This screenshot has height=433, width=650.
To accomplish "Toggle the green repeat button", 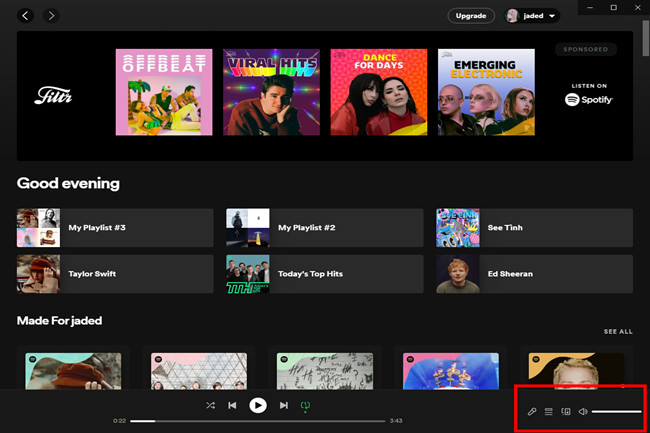I will pos(305,406).
